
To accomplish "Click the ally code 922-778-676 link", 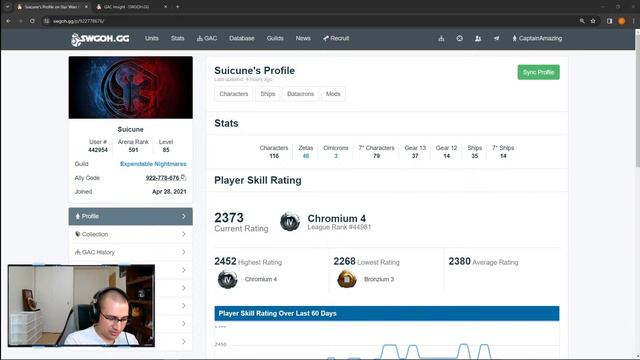I will [162, 178].
